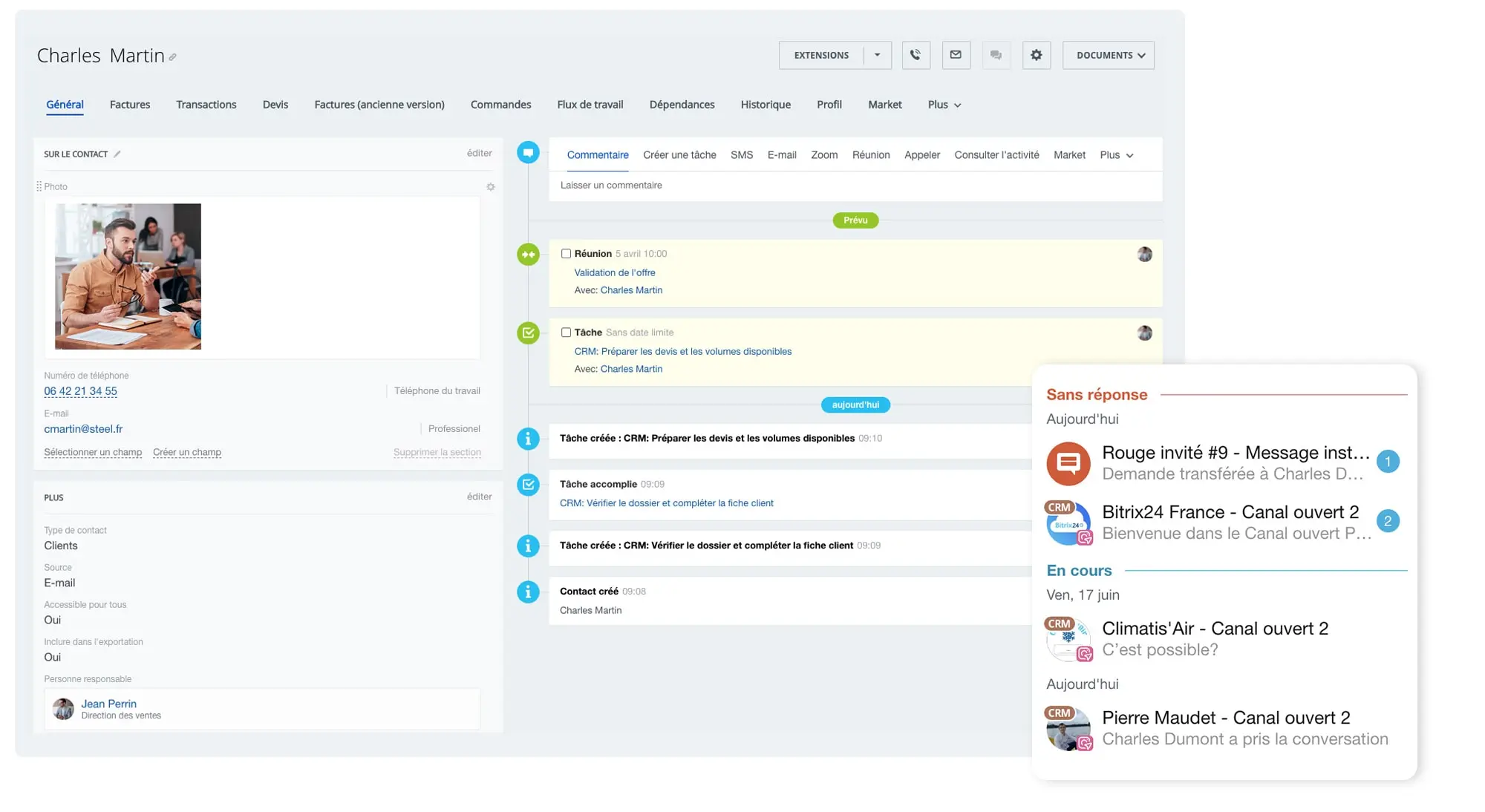Check the Réunion activity checkbox

[x=566, y=254]
